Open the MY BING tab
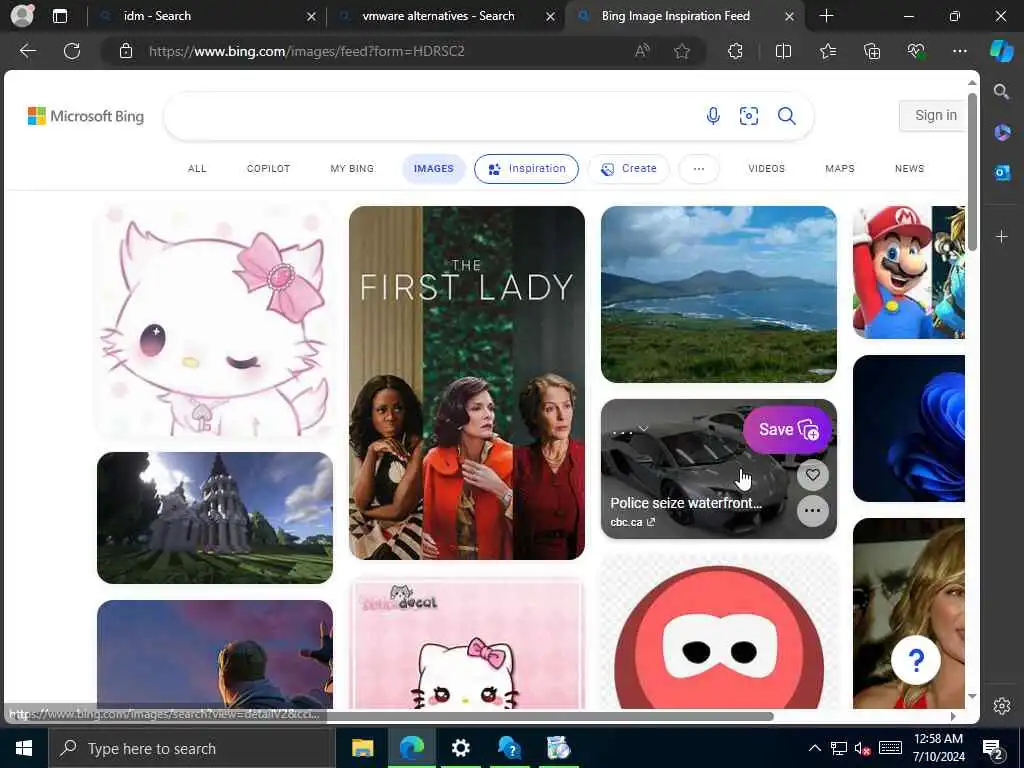1024x768 pixels. tap(352, 168)
